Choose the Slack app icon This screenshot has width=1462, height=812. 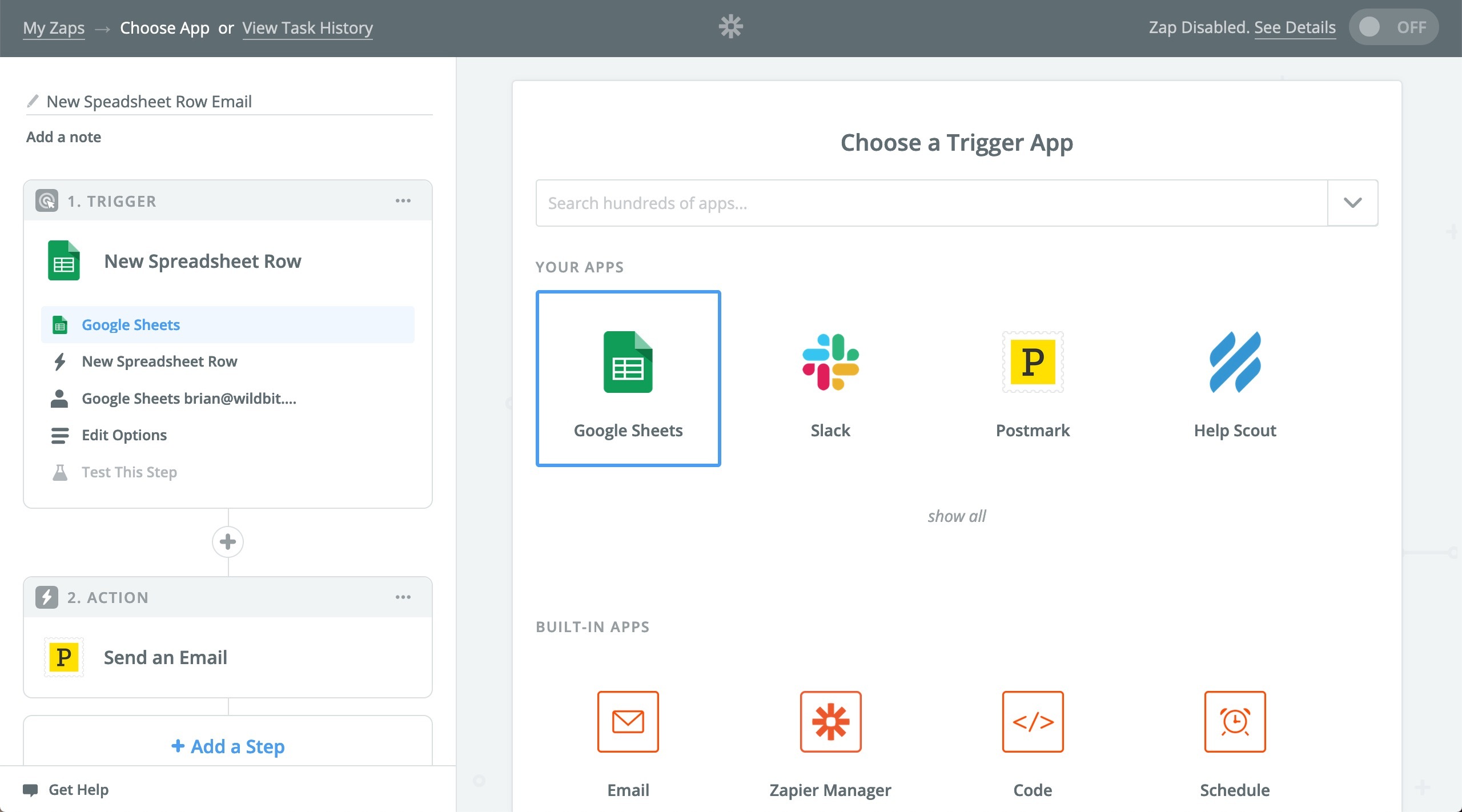[830, 362]
